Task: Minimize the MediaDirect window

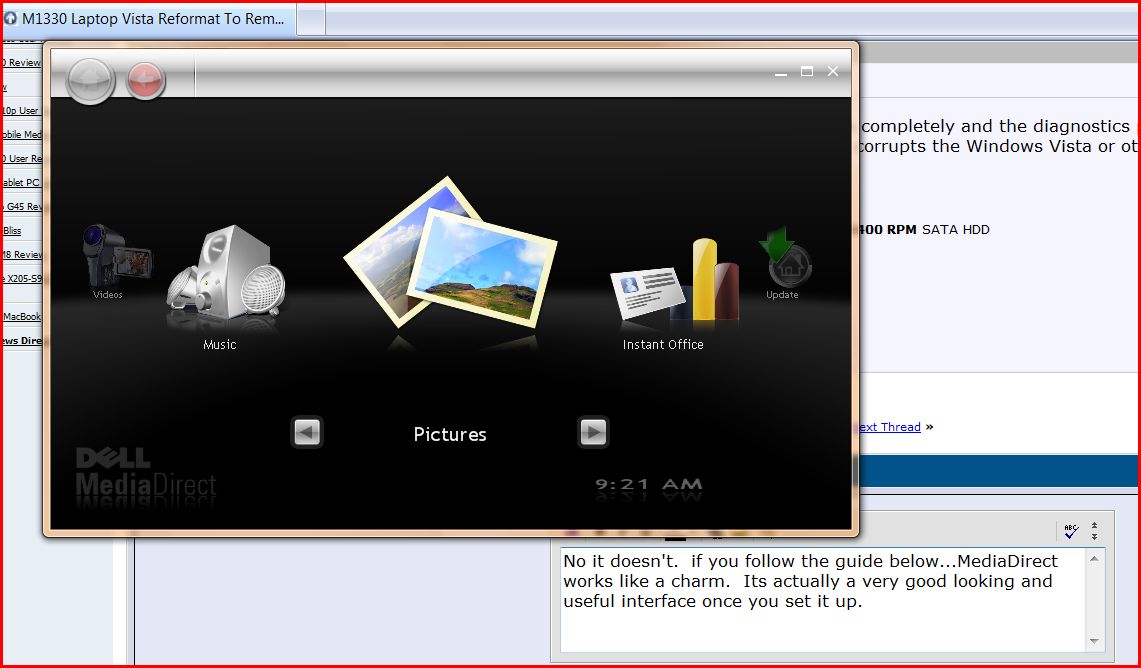Action: tap(781, 72)
